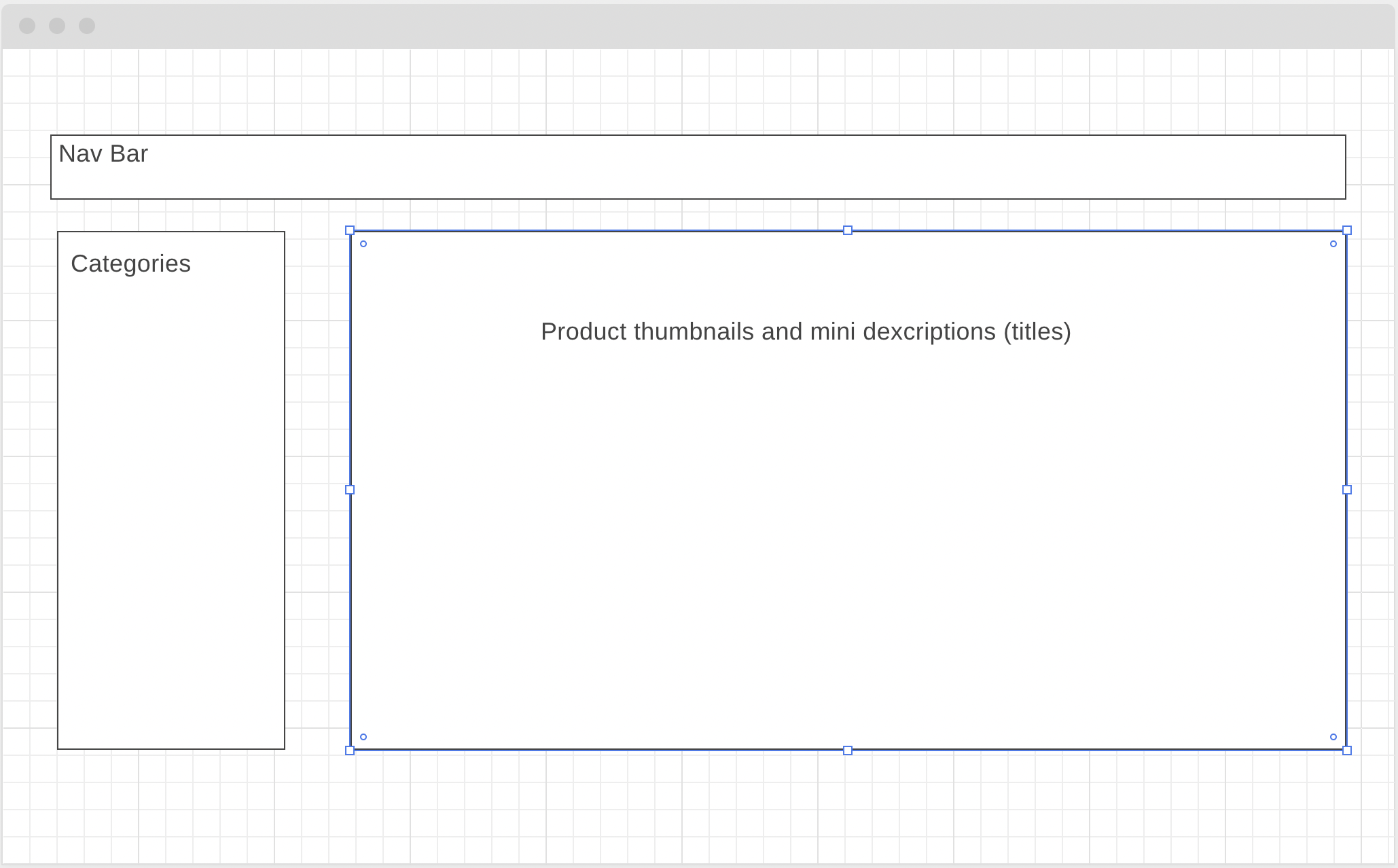This screenshot has width=1398, height=868.
Task: Click the right-middle resize handle
Action: [1347, 490]
